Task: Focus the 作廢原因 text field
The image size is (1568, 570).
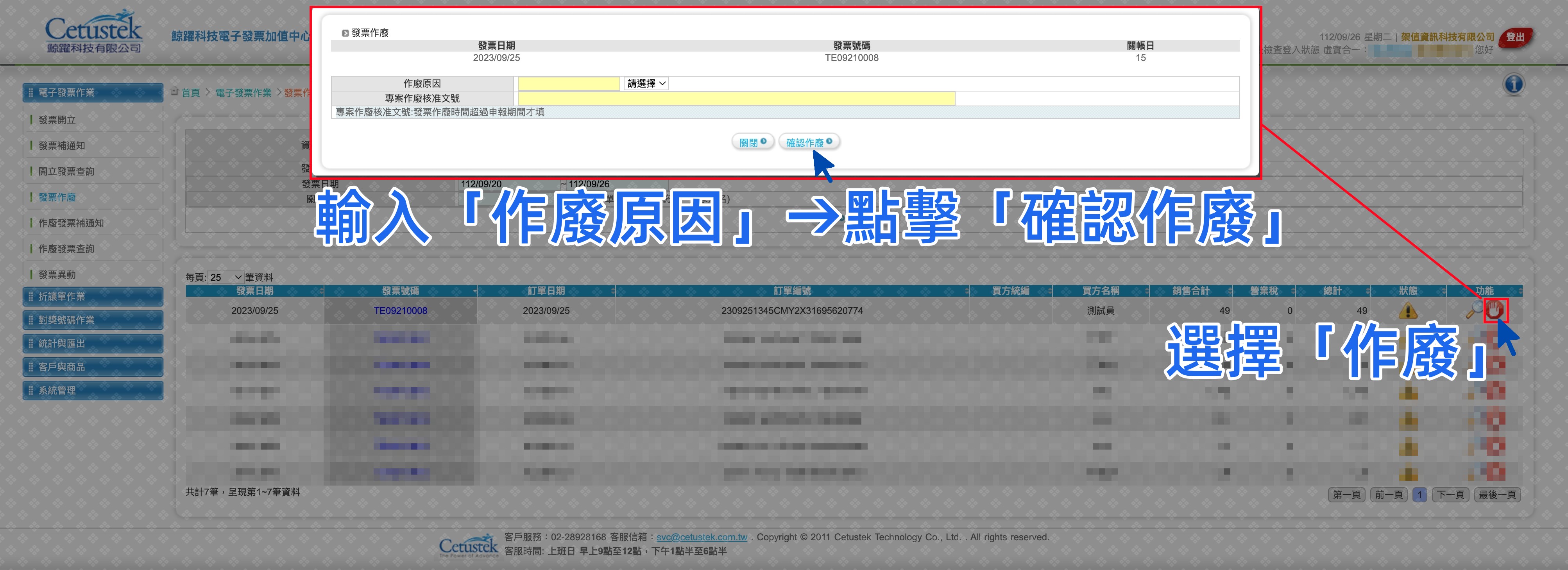Action: (x=569, y=83)
